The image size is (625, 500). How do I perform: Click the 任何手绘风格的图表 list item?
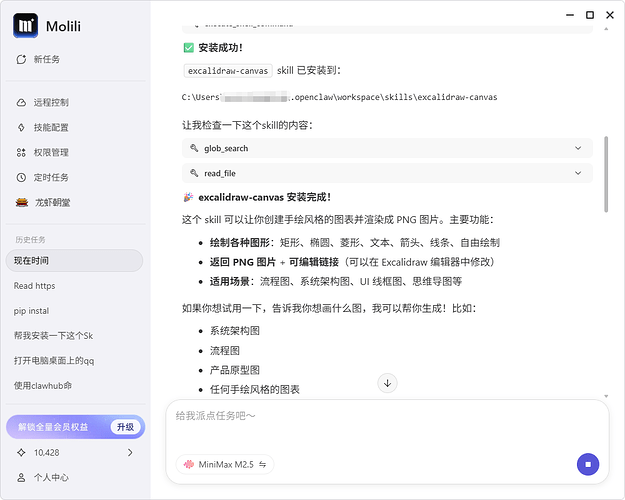coord(255,390)
